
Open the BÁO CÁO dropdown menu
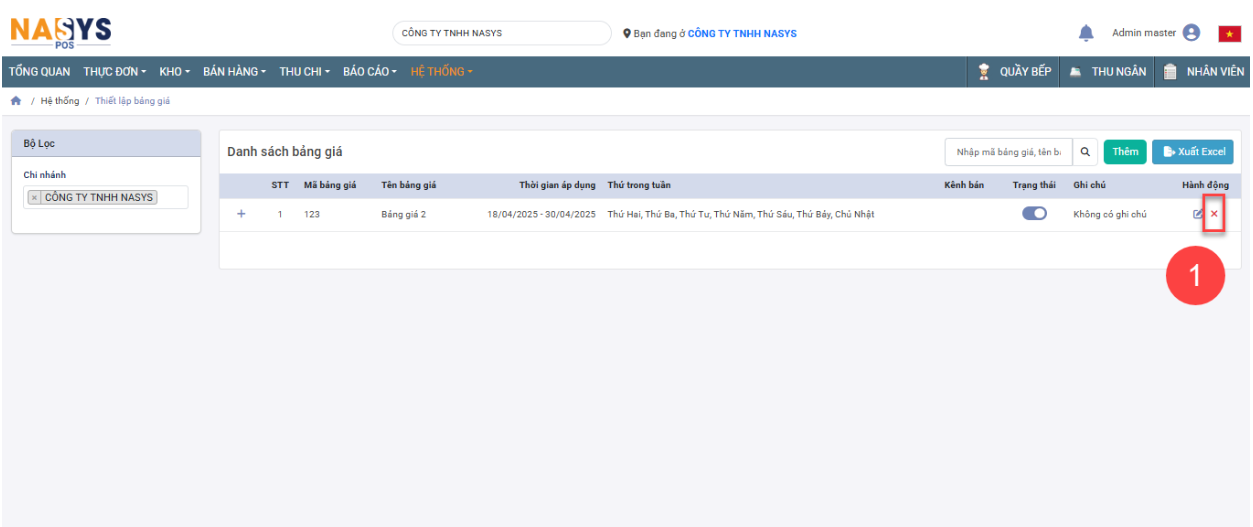(369, 72)
